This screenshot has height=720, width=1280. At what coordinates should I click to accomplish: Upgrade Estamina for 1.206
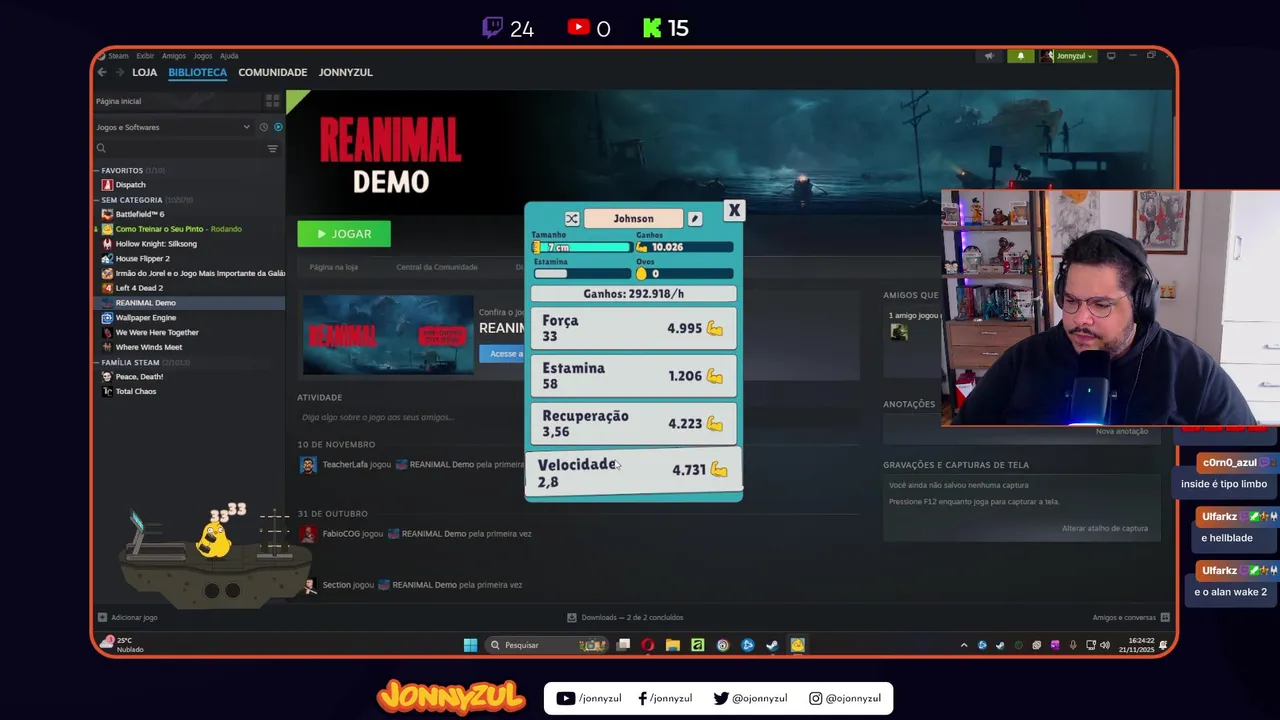click(x=633, y=376)
